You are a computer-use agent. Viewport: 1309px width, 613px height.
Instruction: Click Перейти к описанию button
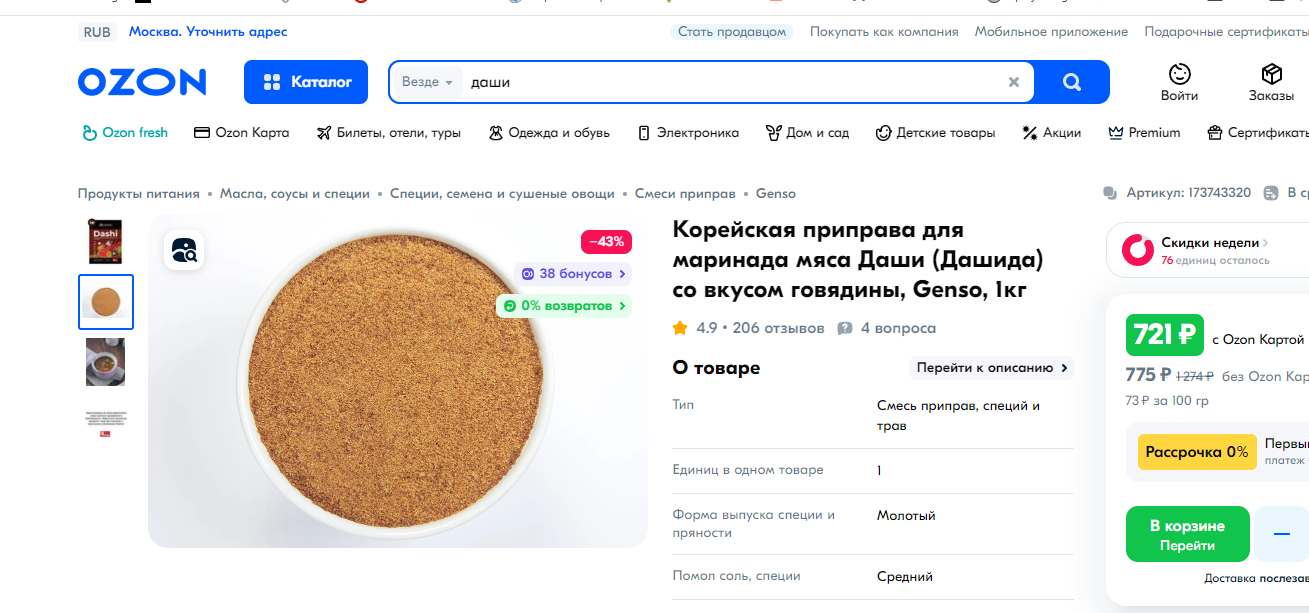click(x=991, y=368)
